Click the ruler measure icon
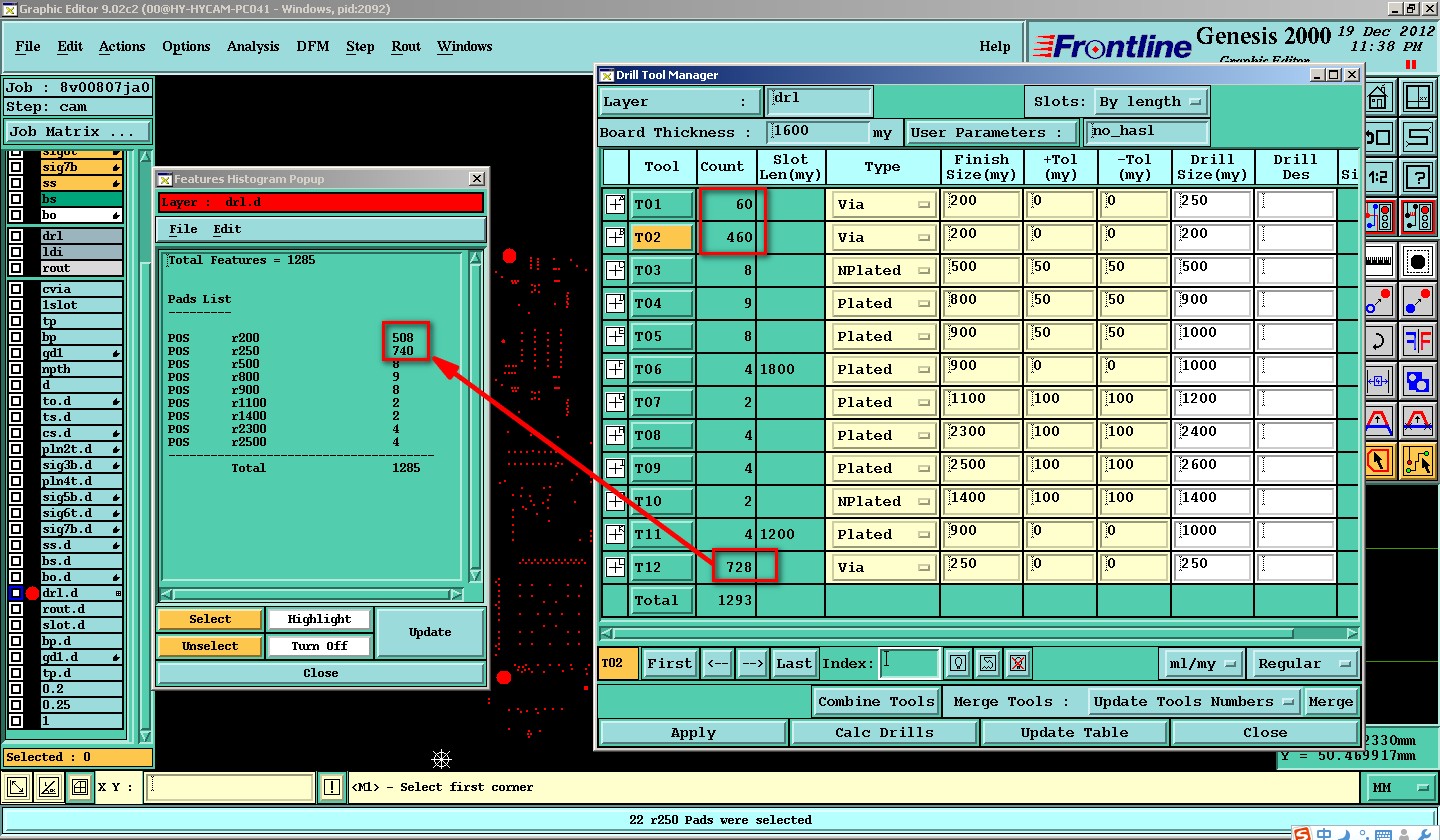Viewport: 1440px width, 840px height. coord(1379,262)
